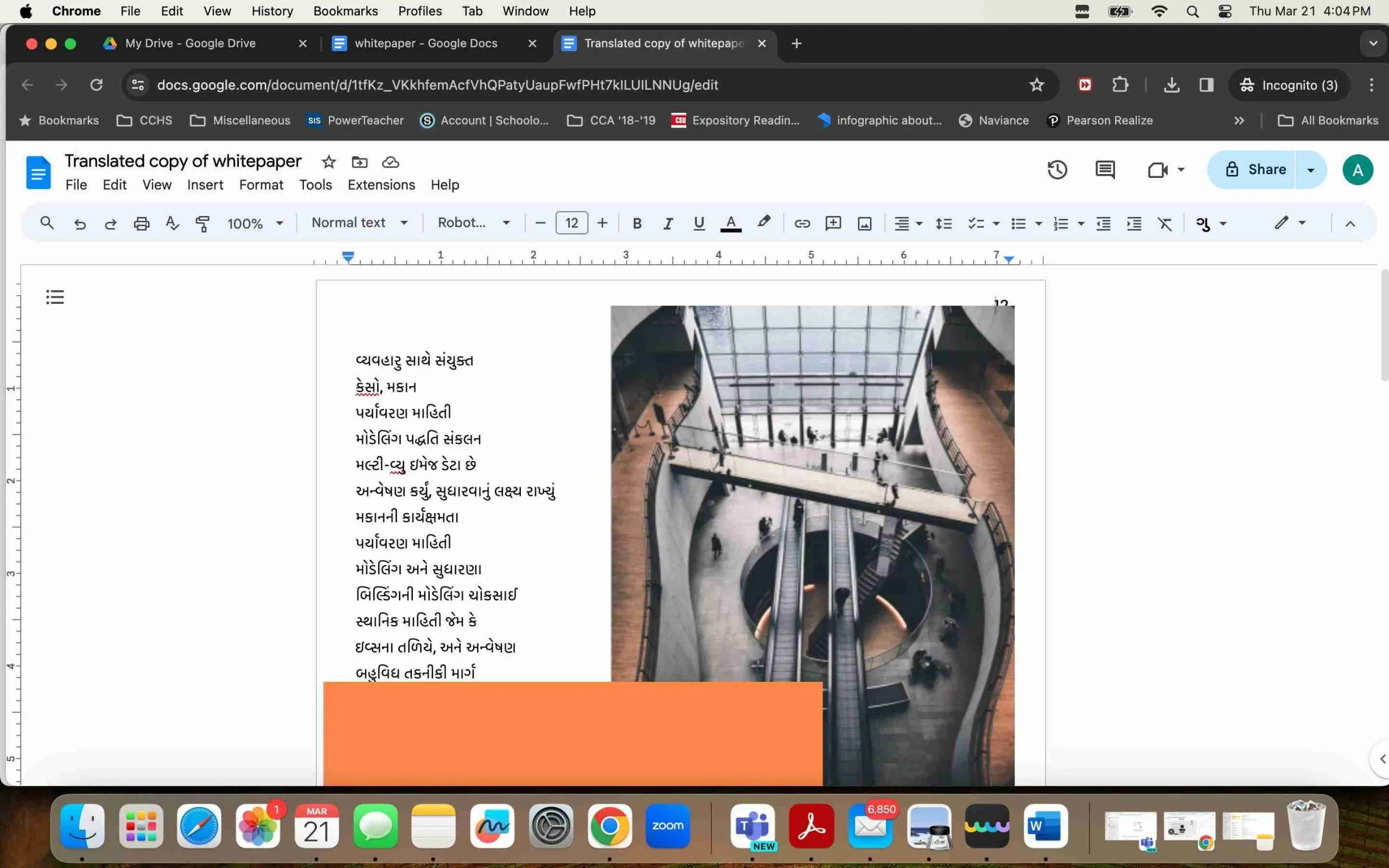
Task: Open the zoom level dropdown 100%
Action: [255, 224]
